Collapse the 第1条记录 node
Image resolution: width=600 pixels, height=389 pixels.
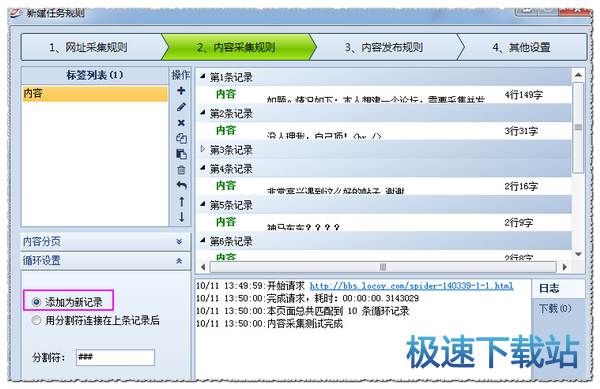coord(202,76)
